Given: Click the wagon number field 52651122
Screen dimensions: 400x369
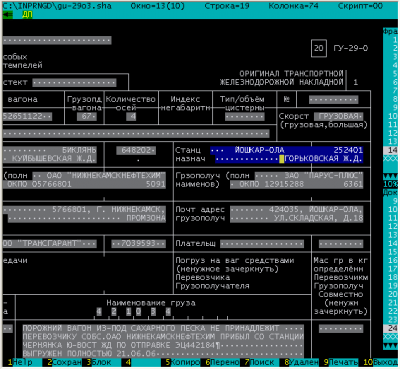Looking at the screenshot, I should pyautogui.click(x=28, y=116).
